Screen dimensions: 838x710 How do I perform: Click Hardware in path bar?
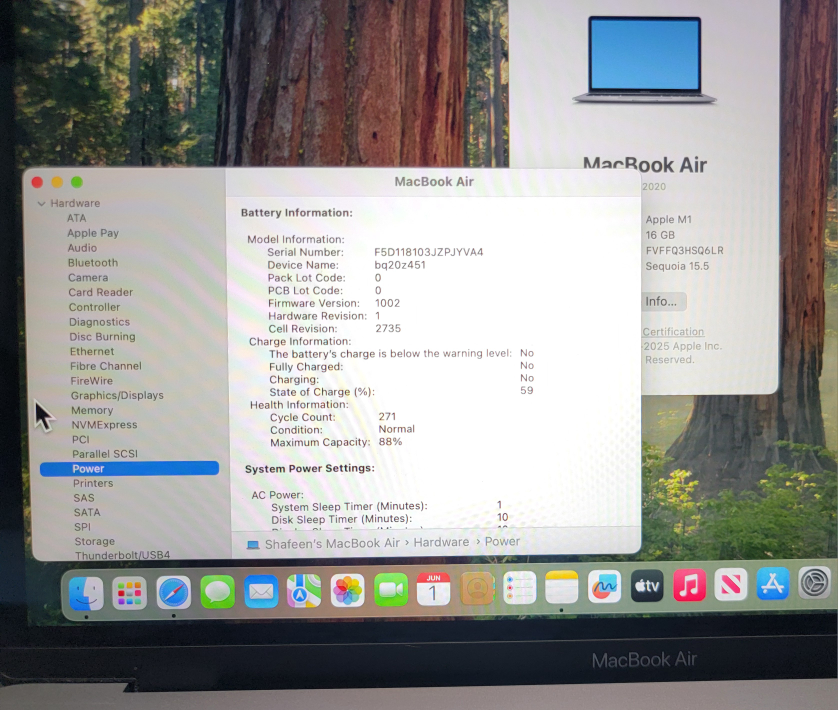coord(441,542)
